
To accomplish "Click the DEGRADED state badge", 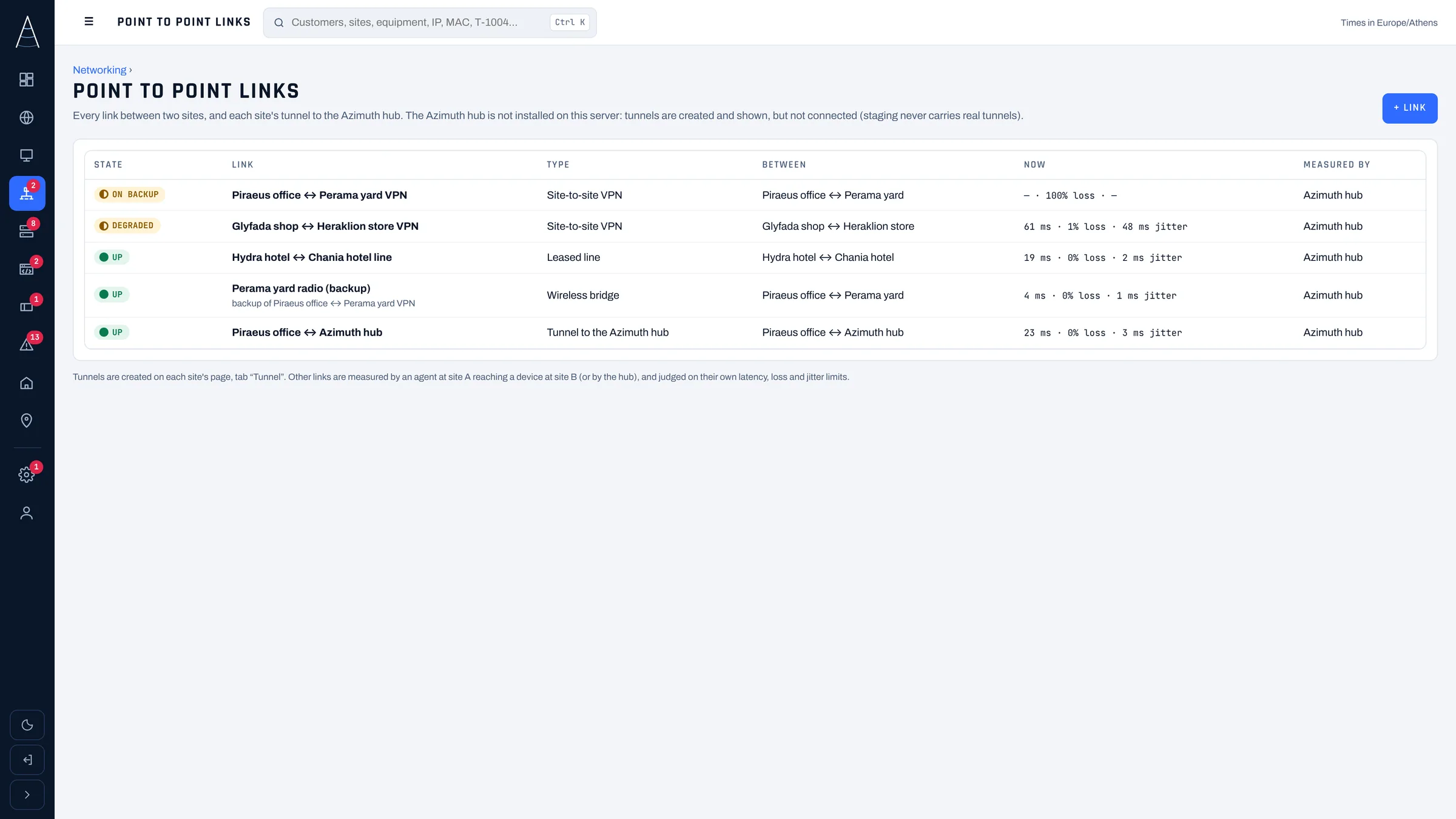I will coord(127,226).
